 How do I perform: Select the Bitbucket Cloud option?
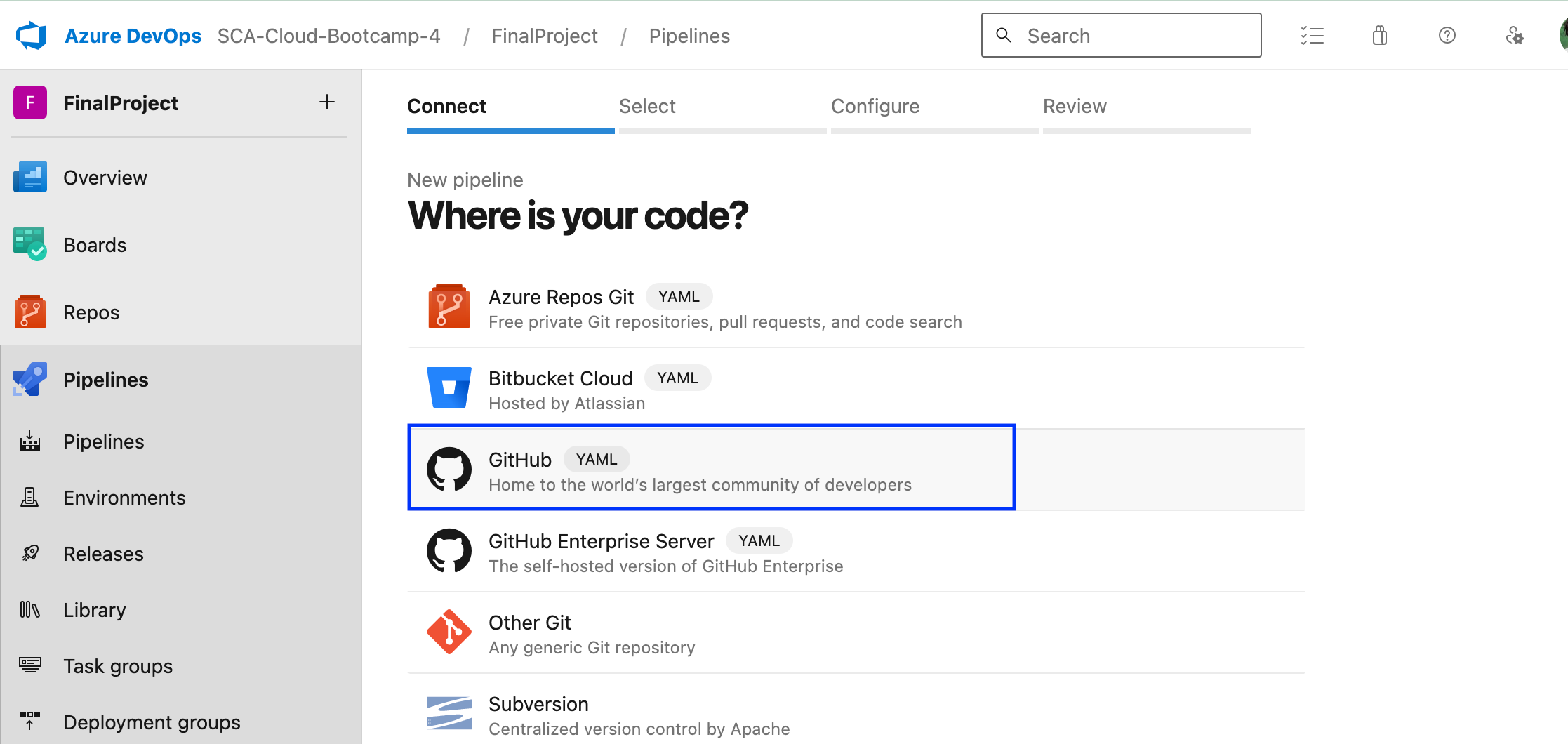tap(561, 387)
